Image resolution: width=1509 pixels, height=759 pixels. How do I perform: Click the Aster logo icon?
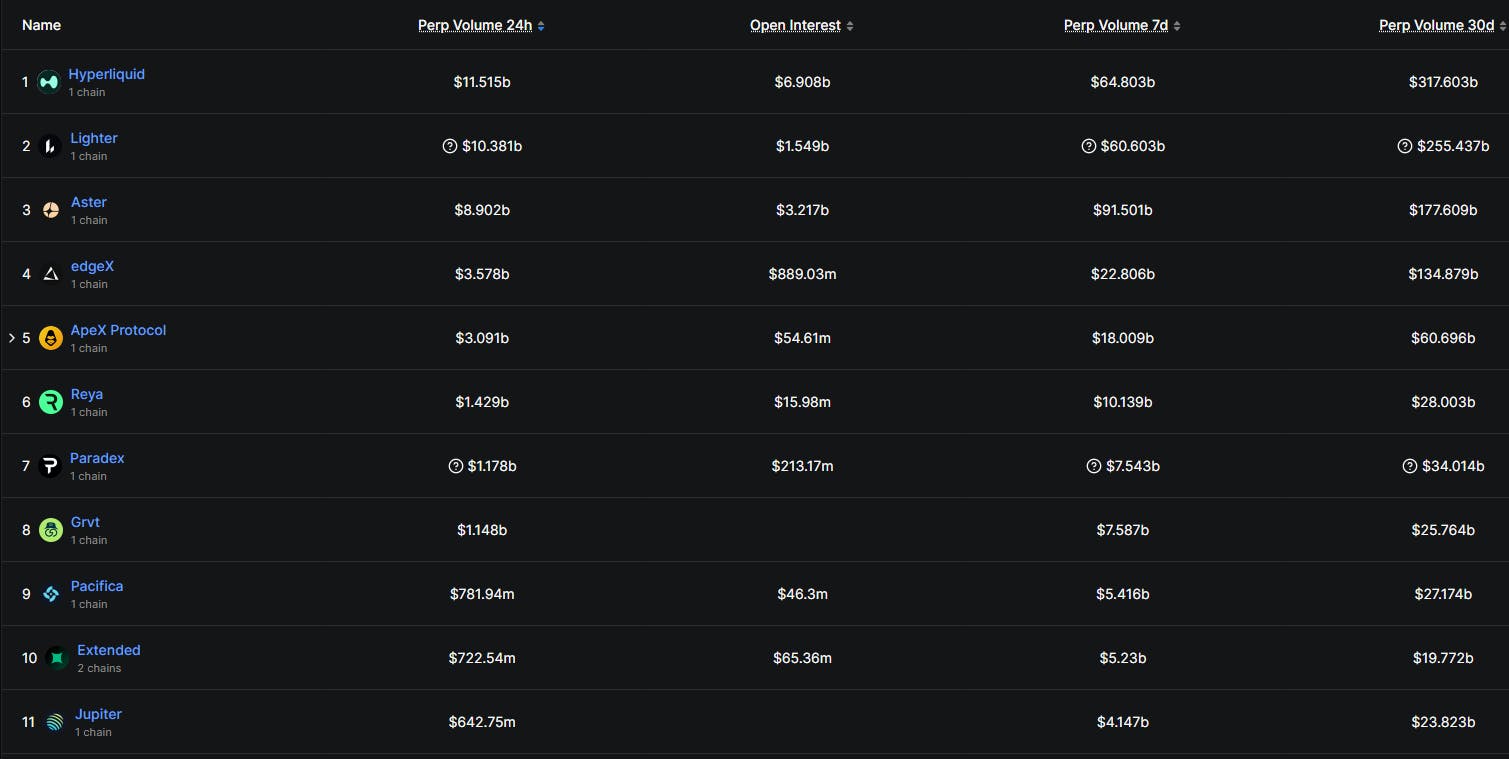pos(48,209)
